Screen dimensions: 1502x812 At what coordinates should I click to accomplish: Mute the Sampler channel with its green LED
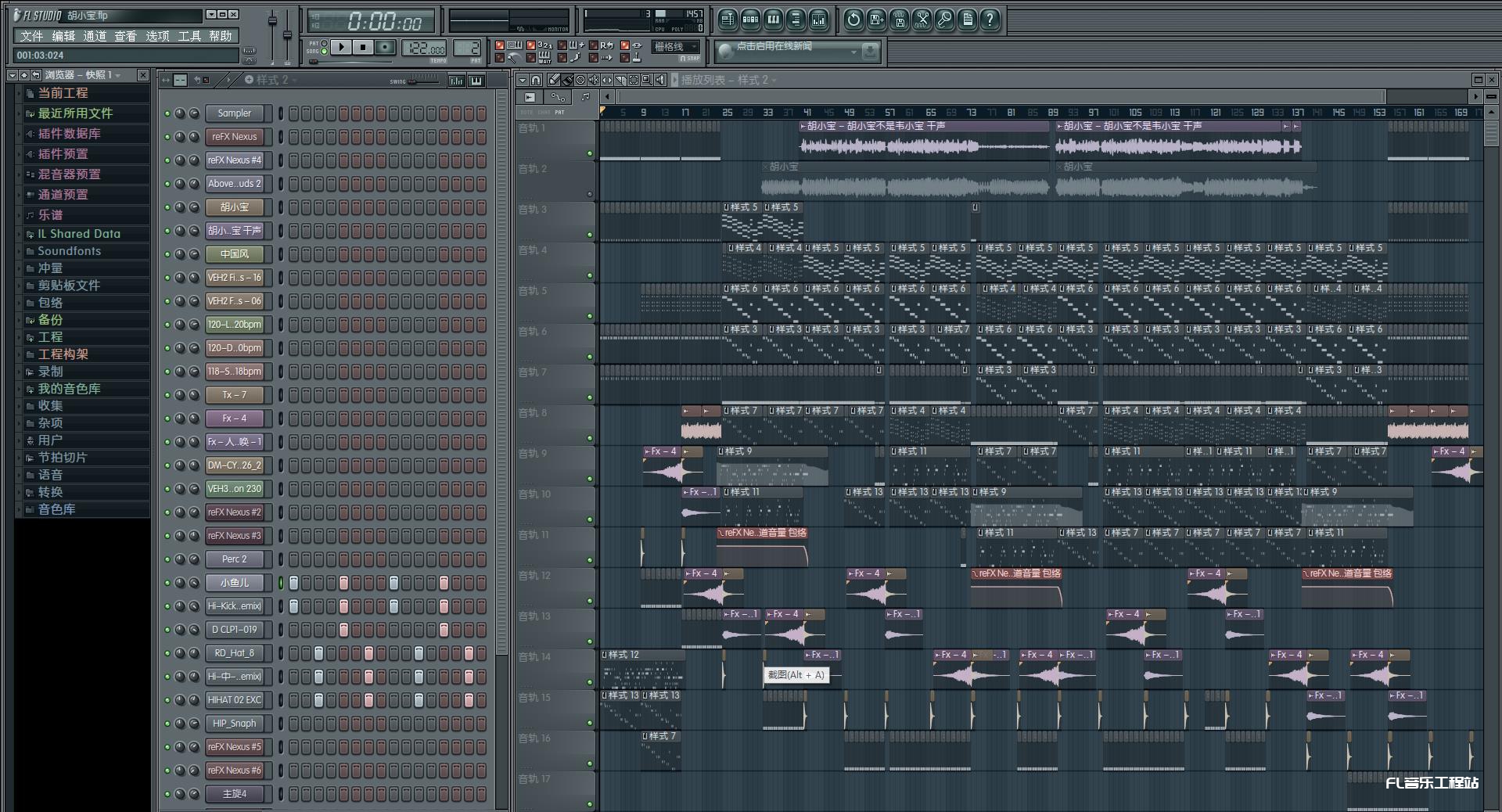(167, 113)
